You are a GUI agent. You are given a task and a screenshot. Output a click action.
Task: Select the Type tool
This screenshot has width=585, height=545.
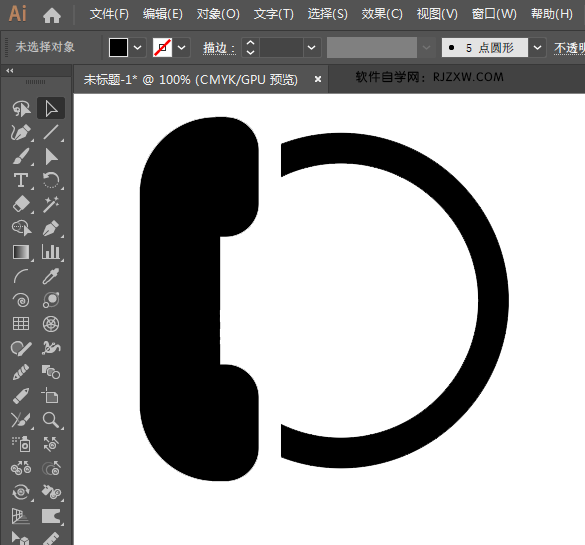coord(21,181)
